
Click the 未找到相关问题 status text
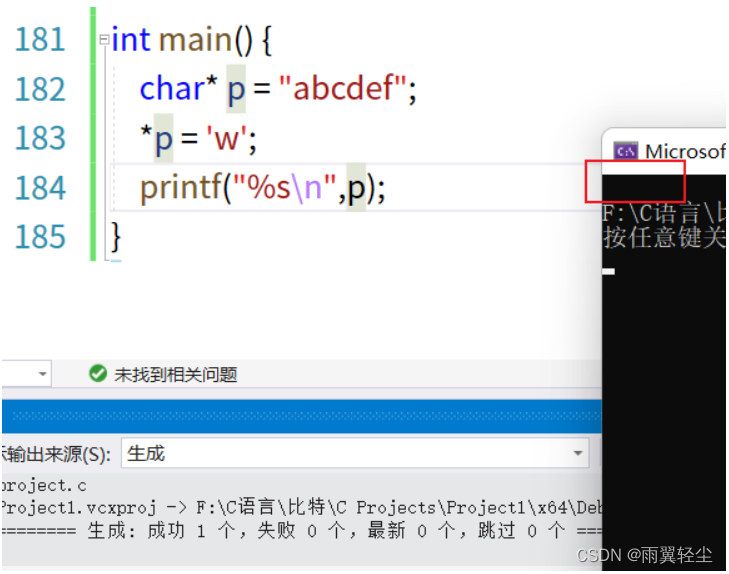[176, 374]
